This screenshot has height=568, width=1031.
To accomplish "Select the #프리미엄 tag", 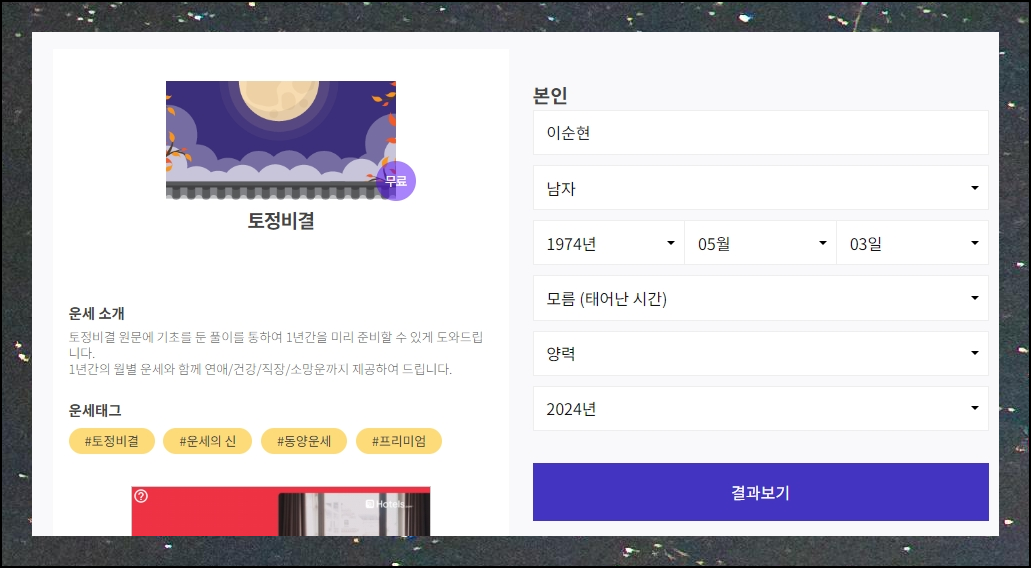I will [x=398, y=441].
